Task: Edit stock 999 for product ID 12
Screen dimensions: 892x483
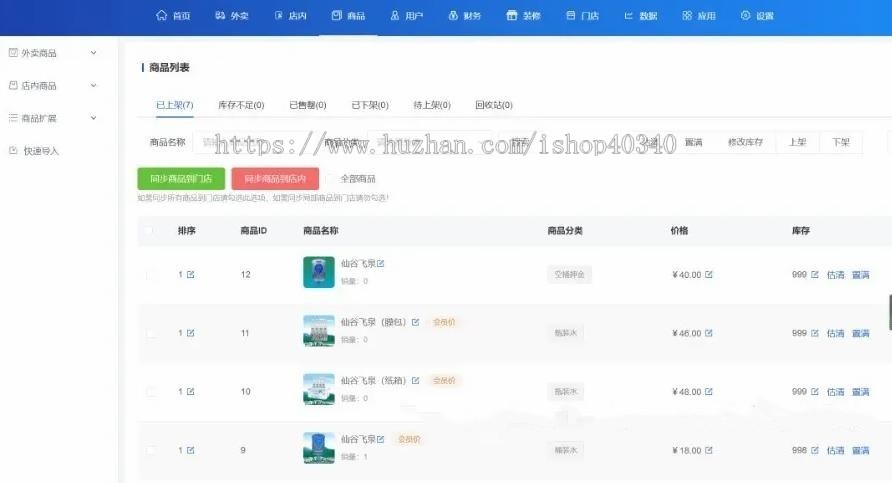Action: 815,274
